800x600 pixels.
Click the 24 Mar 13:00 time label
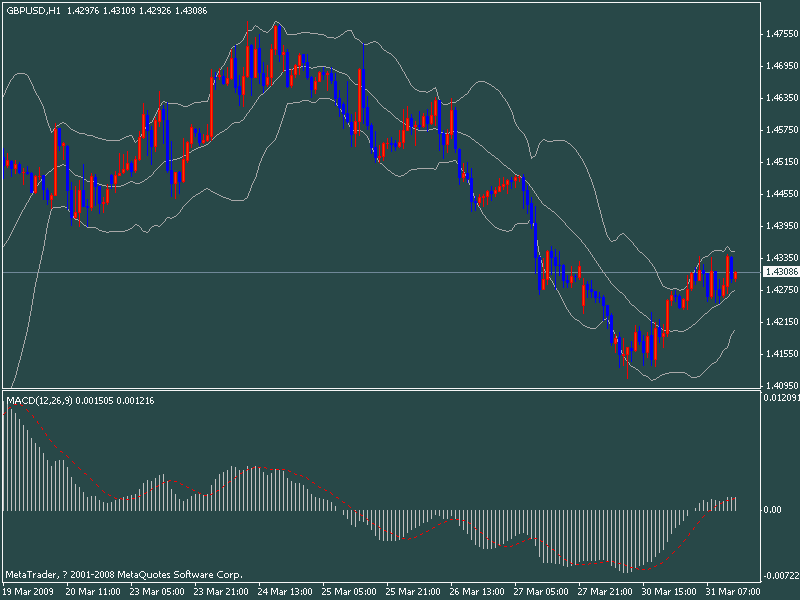[285, 592]
